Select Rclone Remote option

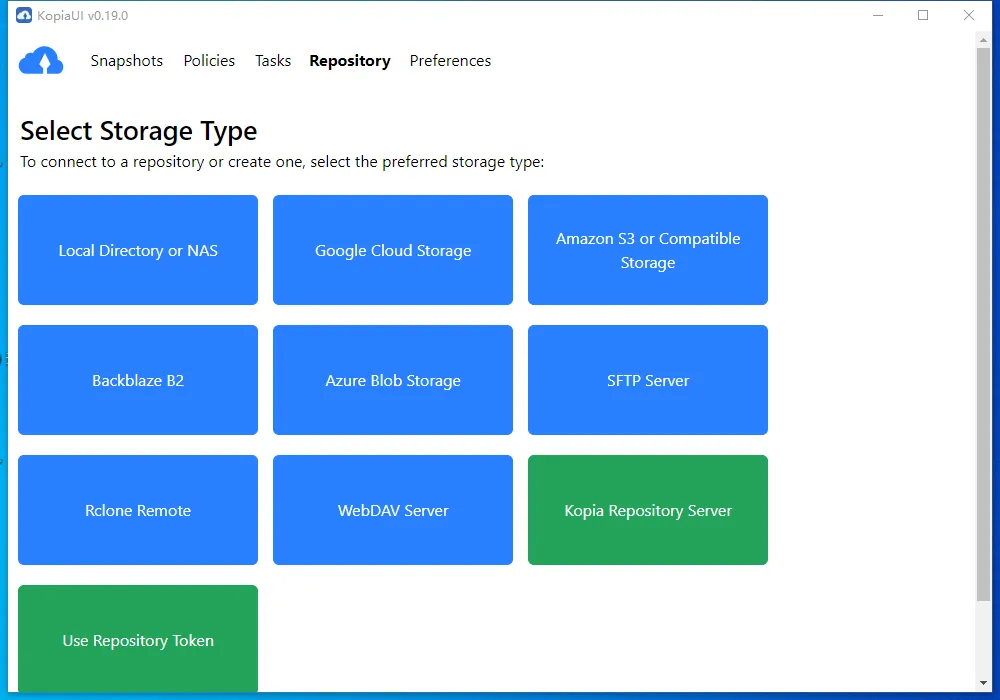click(138, 510)
